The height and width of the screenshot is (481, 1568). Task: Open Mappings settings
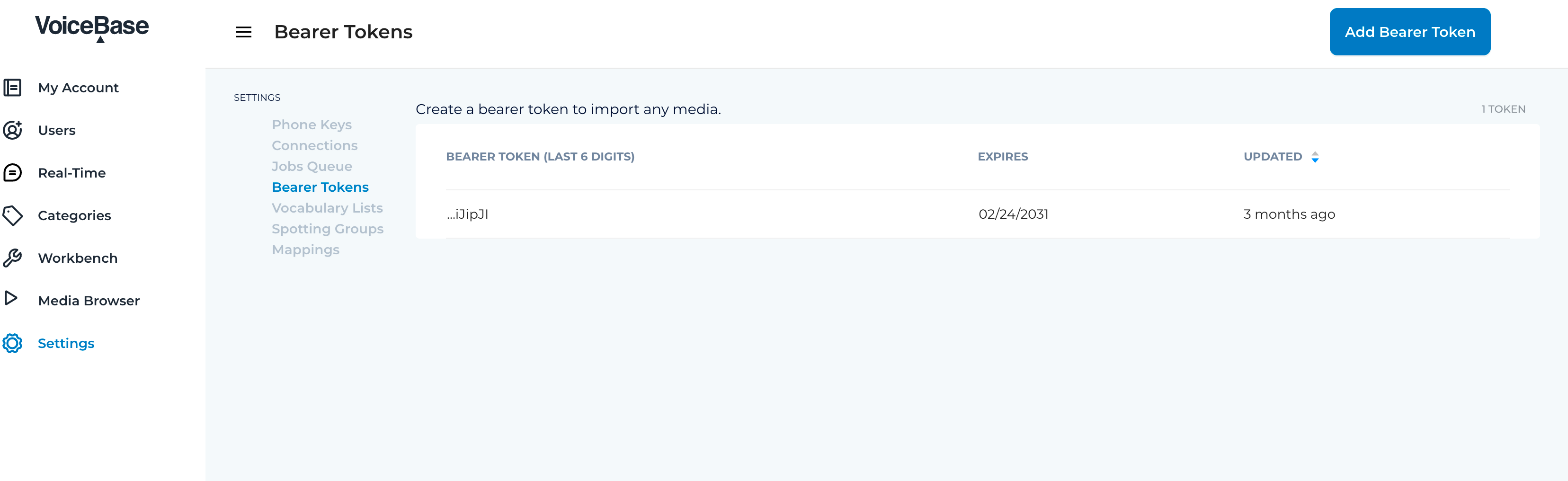[305, 249]
